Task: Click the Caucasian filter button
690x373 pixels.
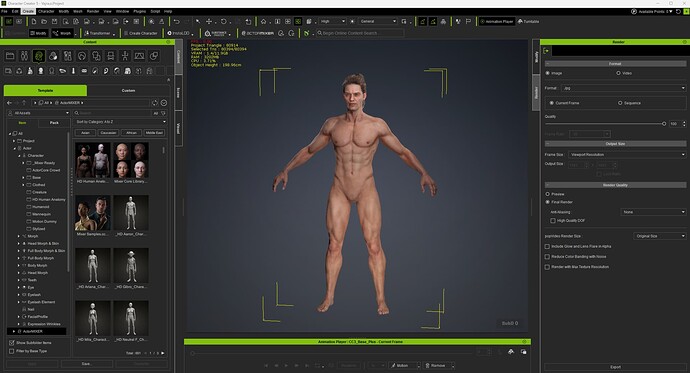Action: tap(108, 132)
